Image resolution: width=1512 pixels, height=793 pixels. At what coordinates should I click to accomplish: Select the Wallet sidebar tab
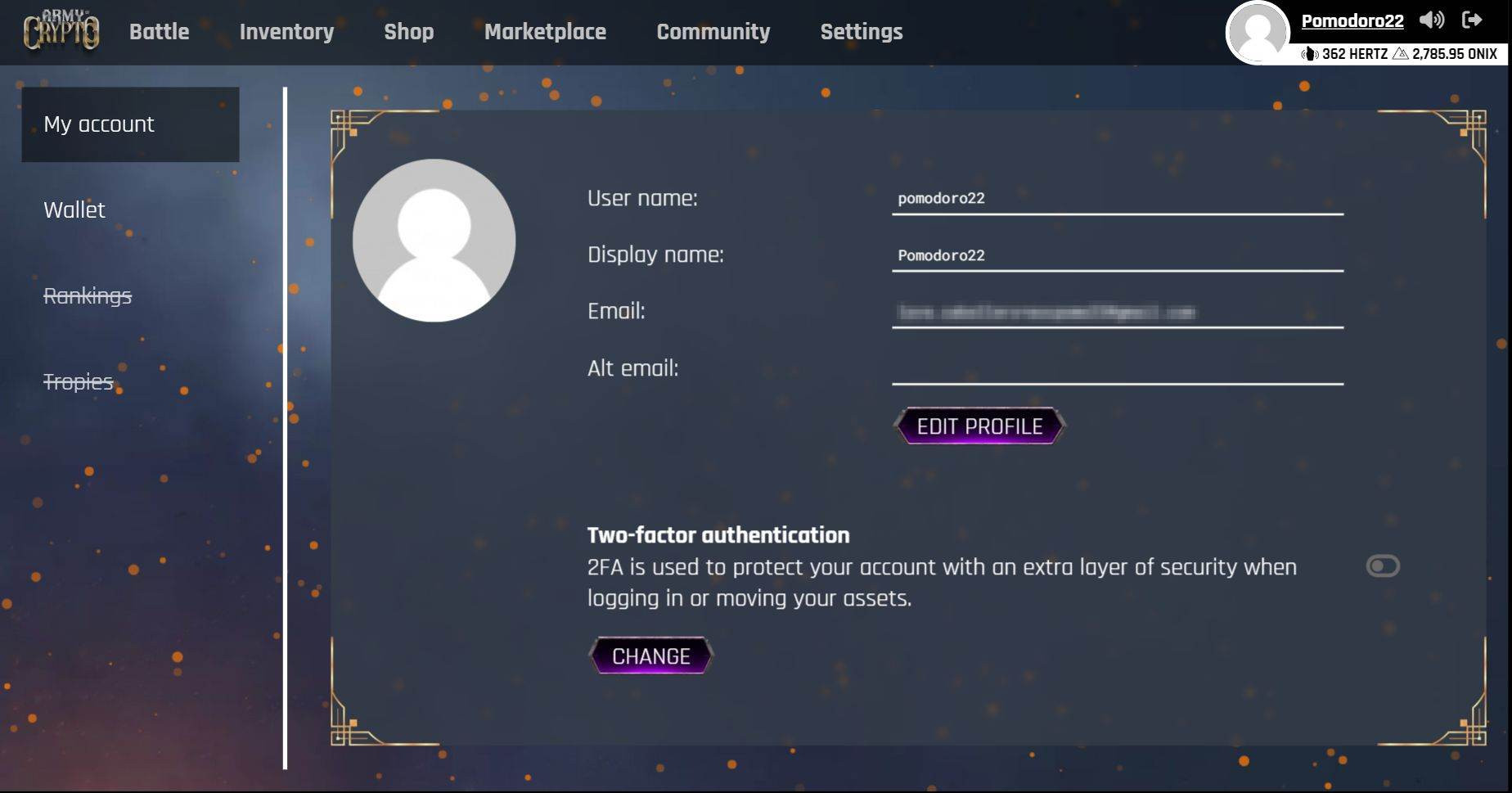[74, 210]
